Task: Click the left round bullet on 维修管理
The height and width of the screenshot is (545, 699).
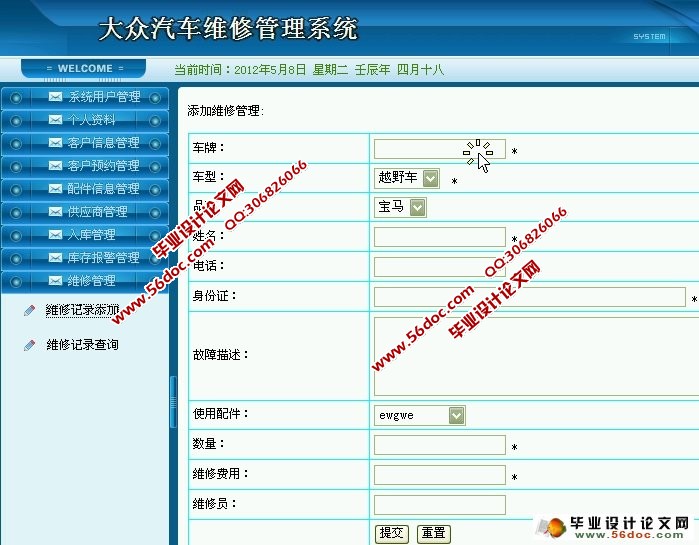Action: point(16,282)
